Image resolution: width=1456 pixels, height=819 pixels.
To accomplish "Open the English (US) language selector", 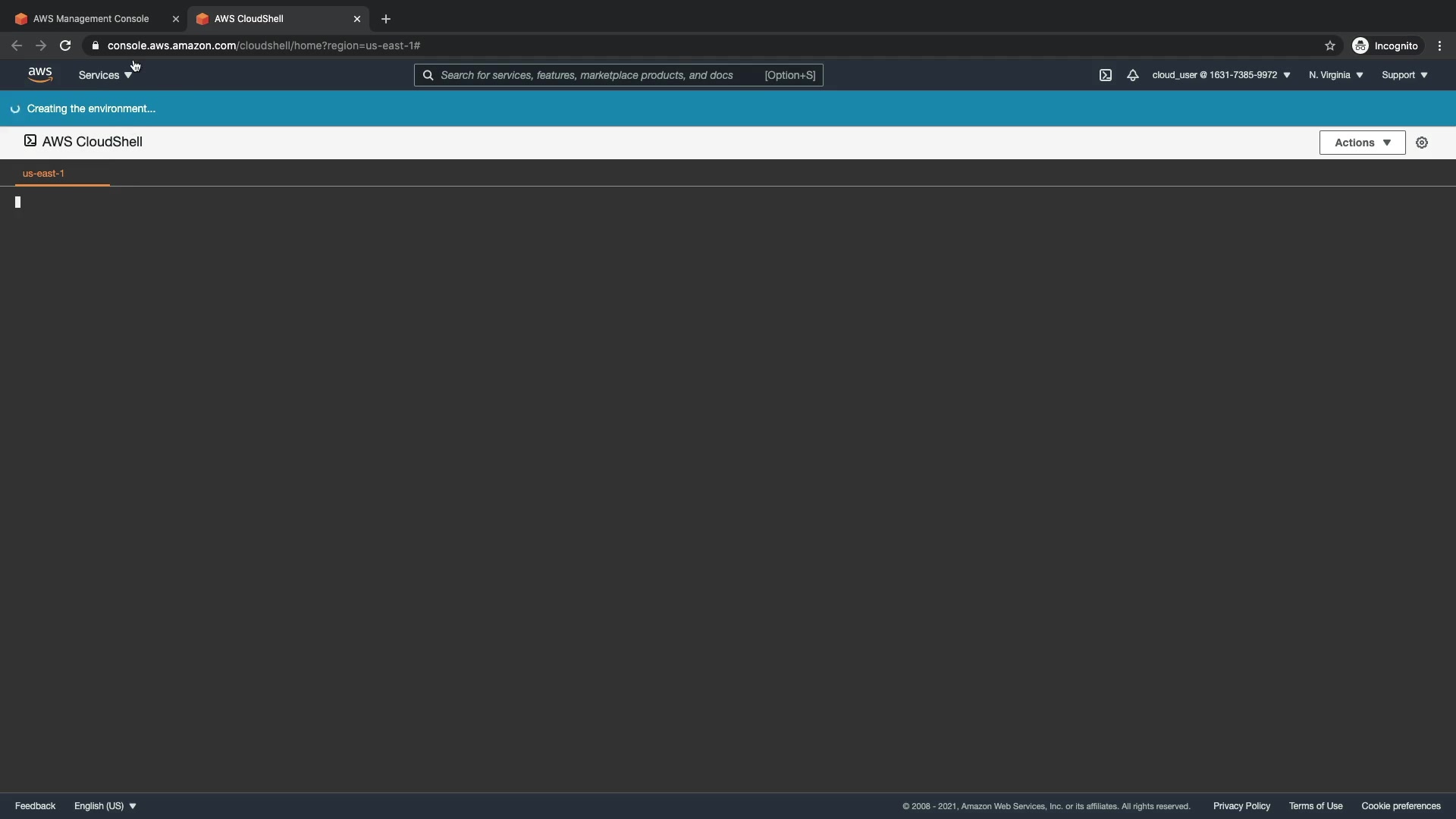I will [x=105, y=806].
